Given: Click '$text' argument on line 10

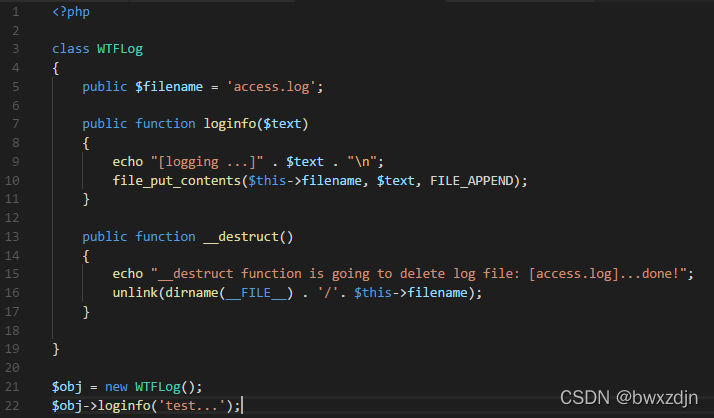Looking at the screenshot, I should [395, 181].
